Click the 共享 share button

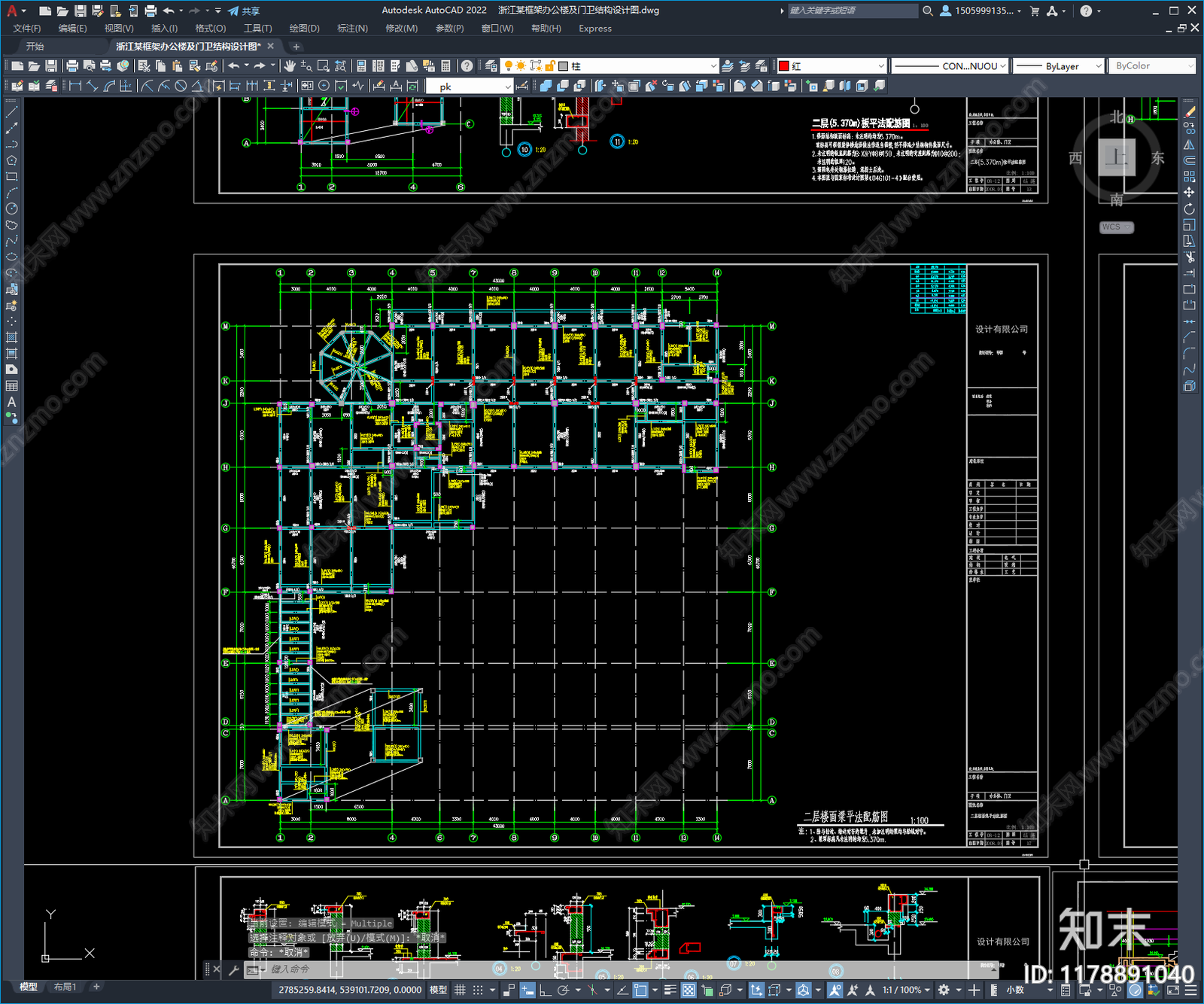click(x=245, y=11)
